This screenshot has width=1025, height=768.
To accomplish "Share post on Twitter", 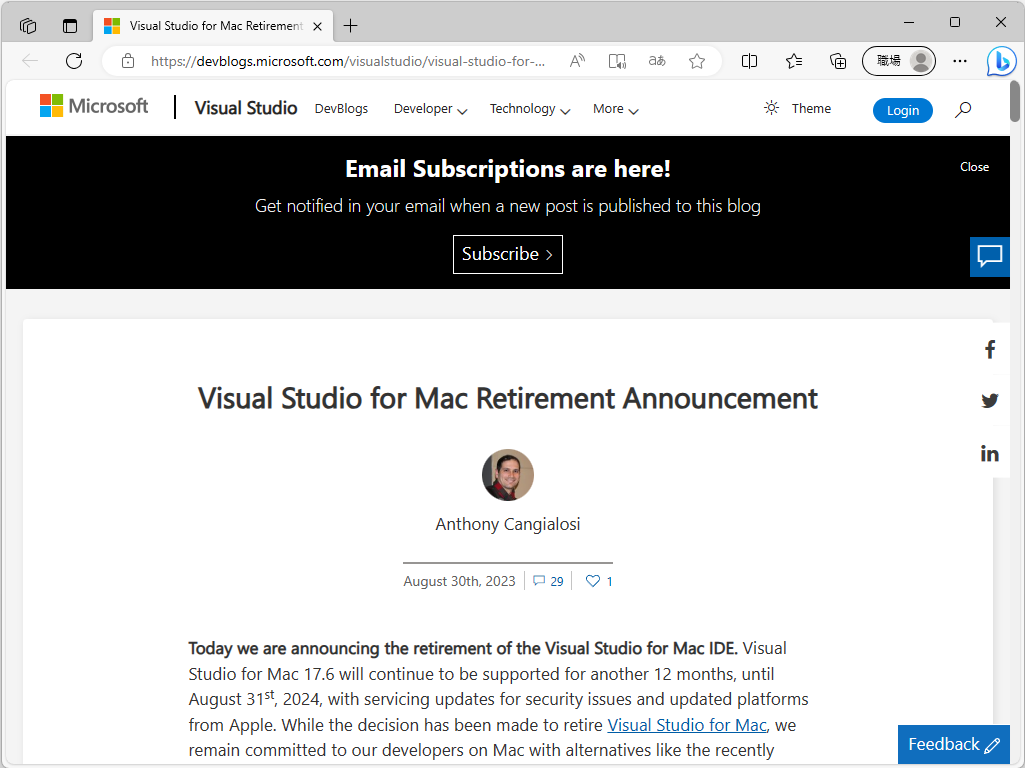I will coord(990,401).
